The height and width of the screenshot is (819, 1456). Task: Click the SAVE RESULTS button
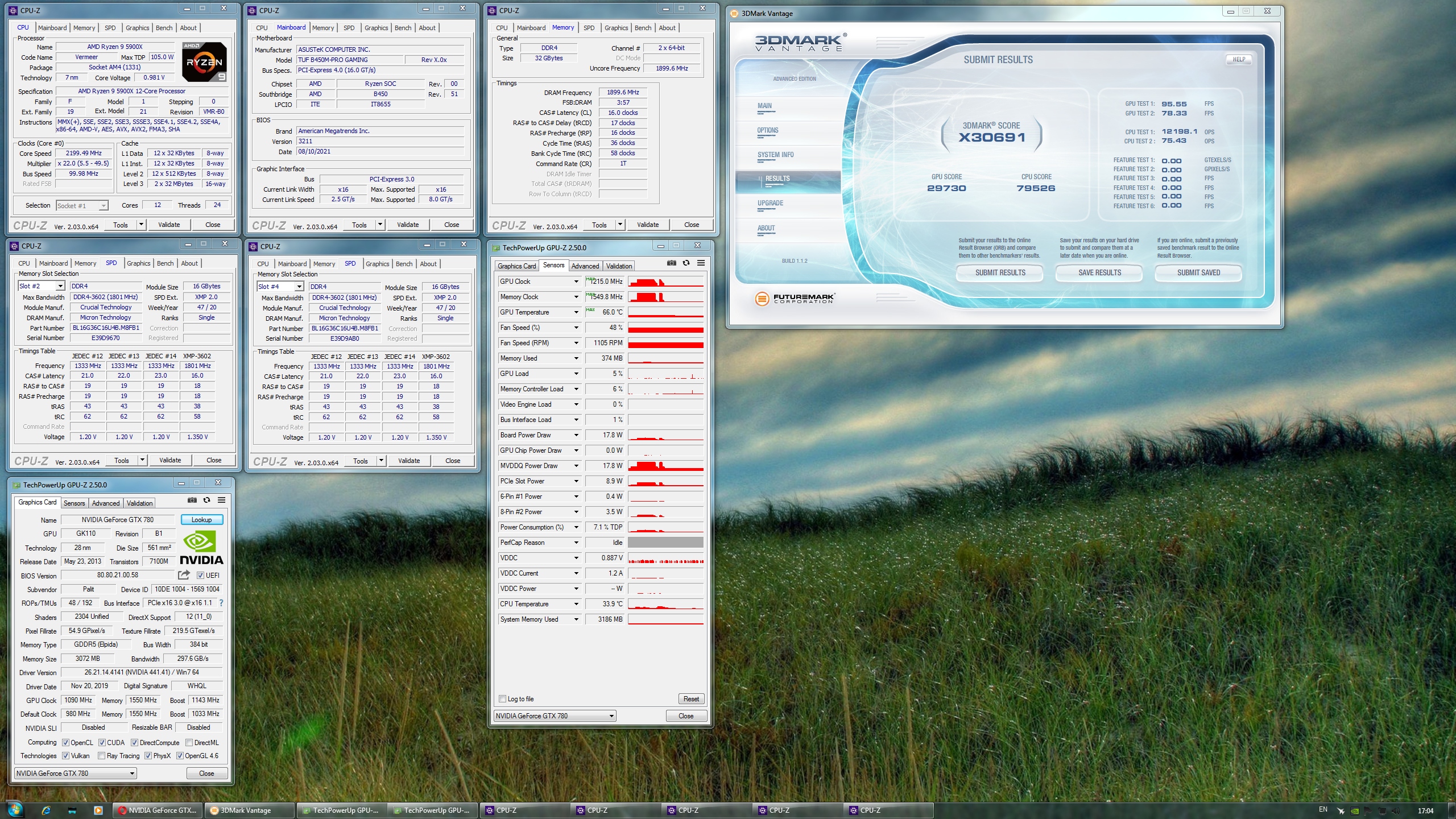pos(1099,273)
